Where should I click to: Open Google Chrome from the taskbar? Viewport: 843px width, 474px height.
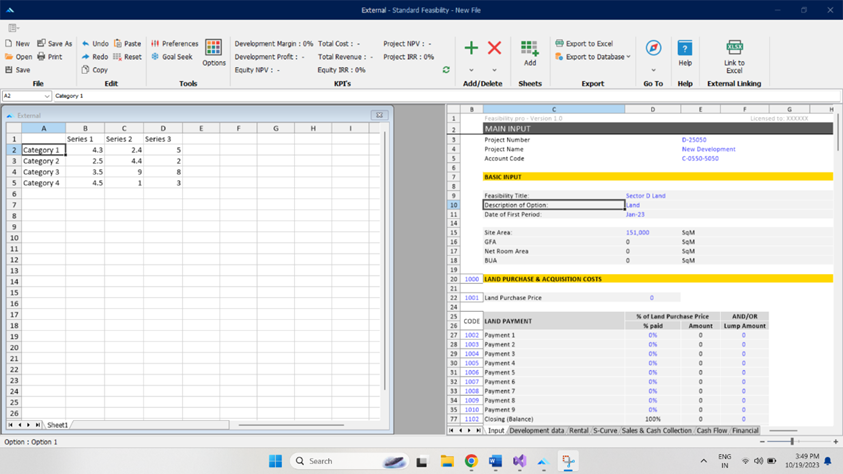pos(470,461)
